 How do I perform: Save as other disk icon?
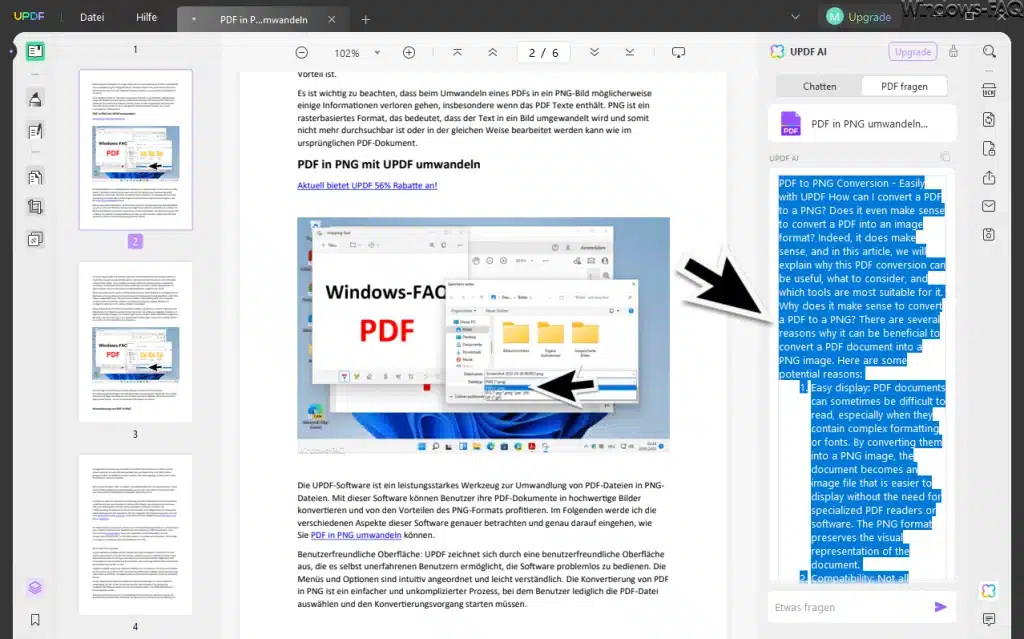click(989, 235)
